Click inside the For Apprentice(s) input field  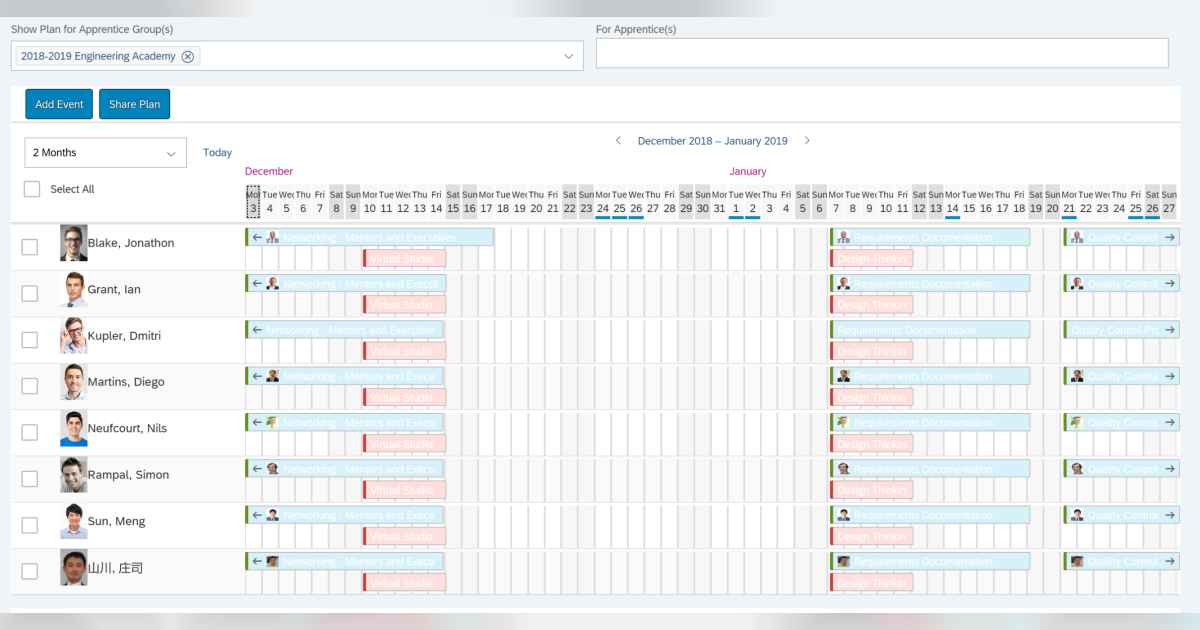[884, 52]
